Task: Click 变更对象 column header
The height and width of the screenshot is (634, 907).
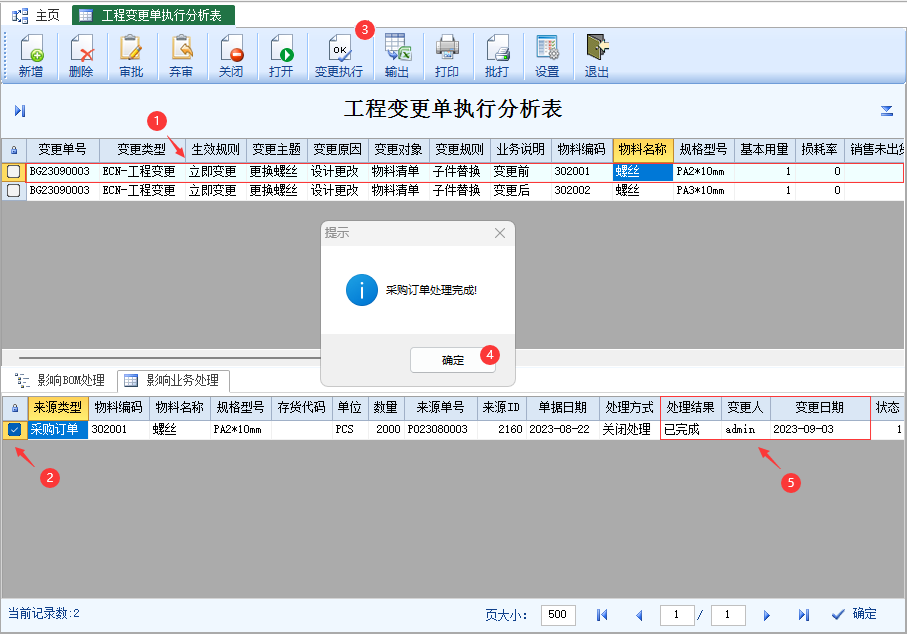Action: point(399,150)
